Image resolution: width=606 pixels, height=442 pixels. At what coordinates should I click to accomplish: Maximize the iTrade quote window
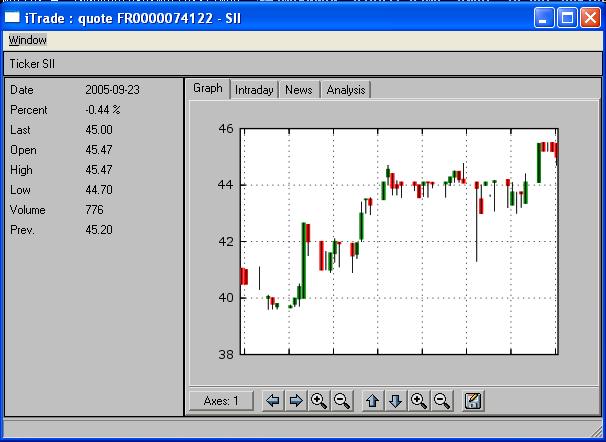[567, 18]
